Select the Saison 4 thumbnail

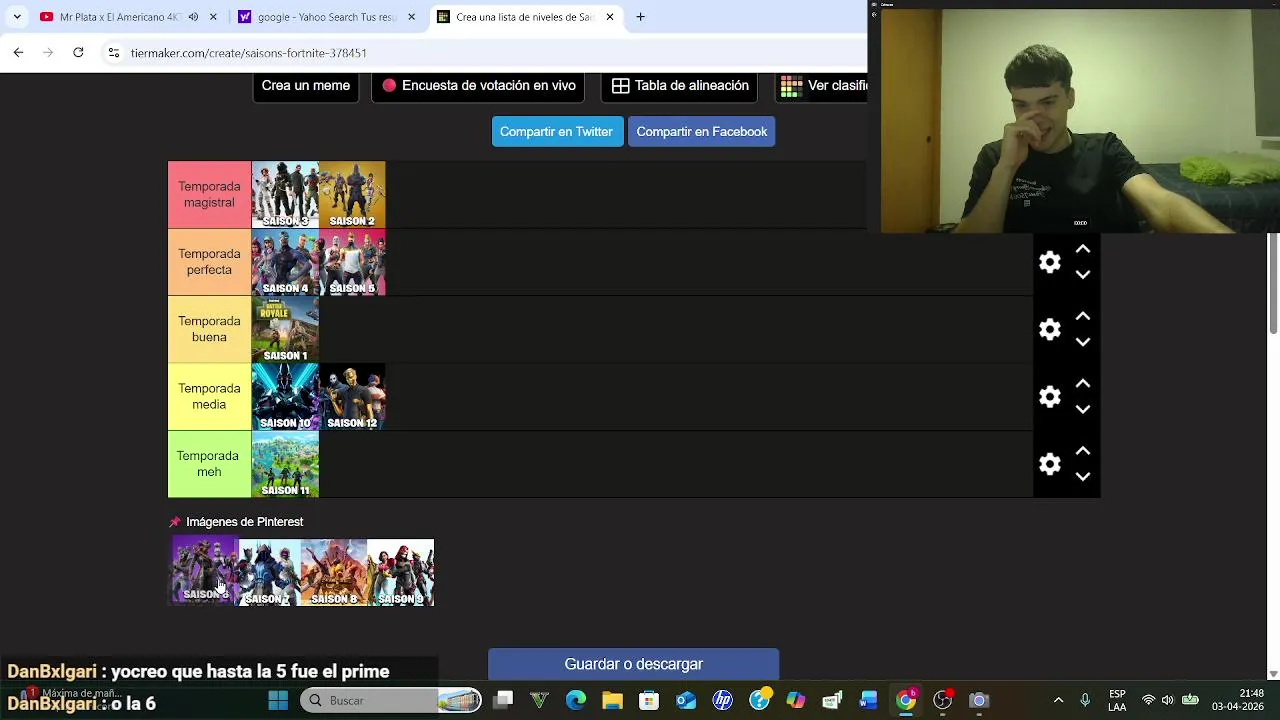coord(285,262)
